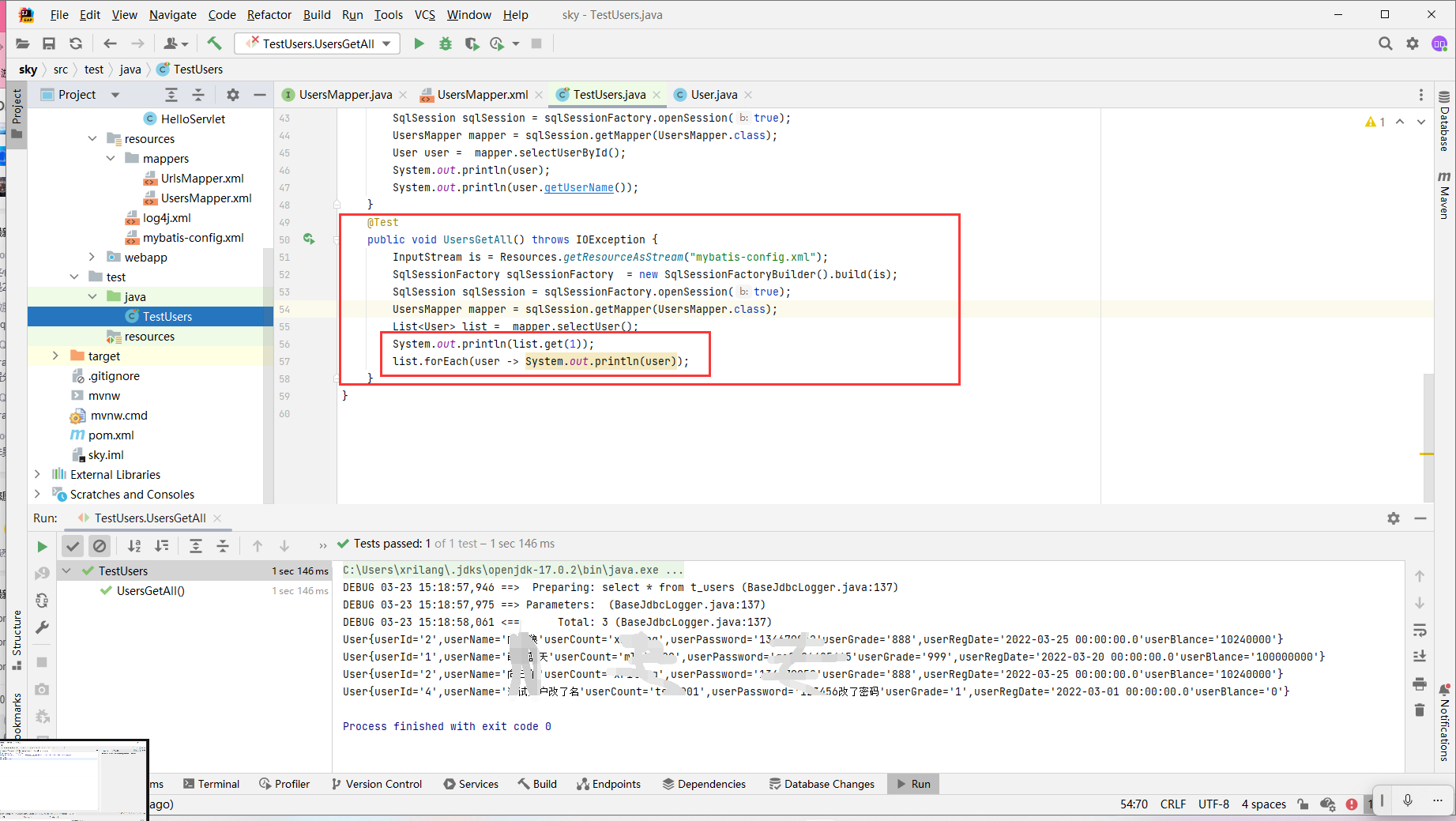This screenshot has height=821, width=1456.
Task: Expand all in Project panel toolbar
Action: tap(171, 95)
